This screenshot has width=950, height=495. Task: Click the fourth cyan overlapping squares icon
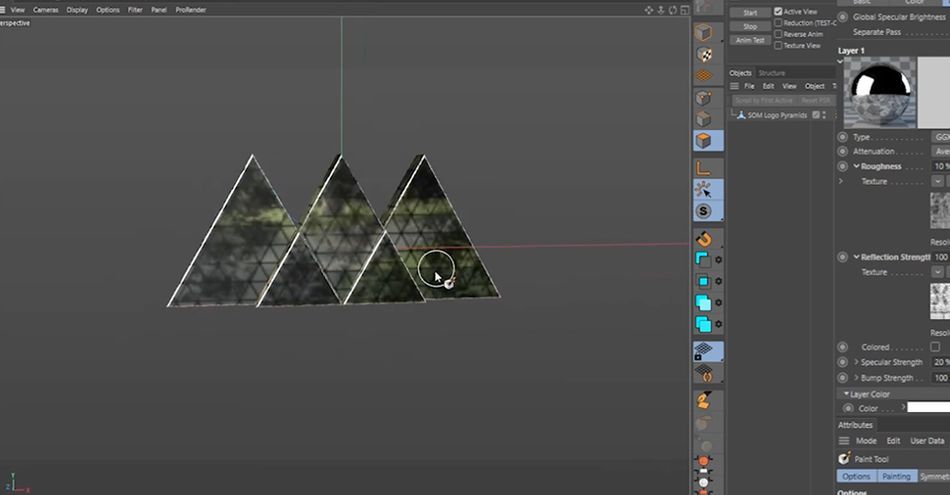[x=703, y=324]
